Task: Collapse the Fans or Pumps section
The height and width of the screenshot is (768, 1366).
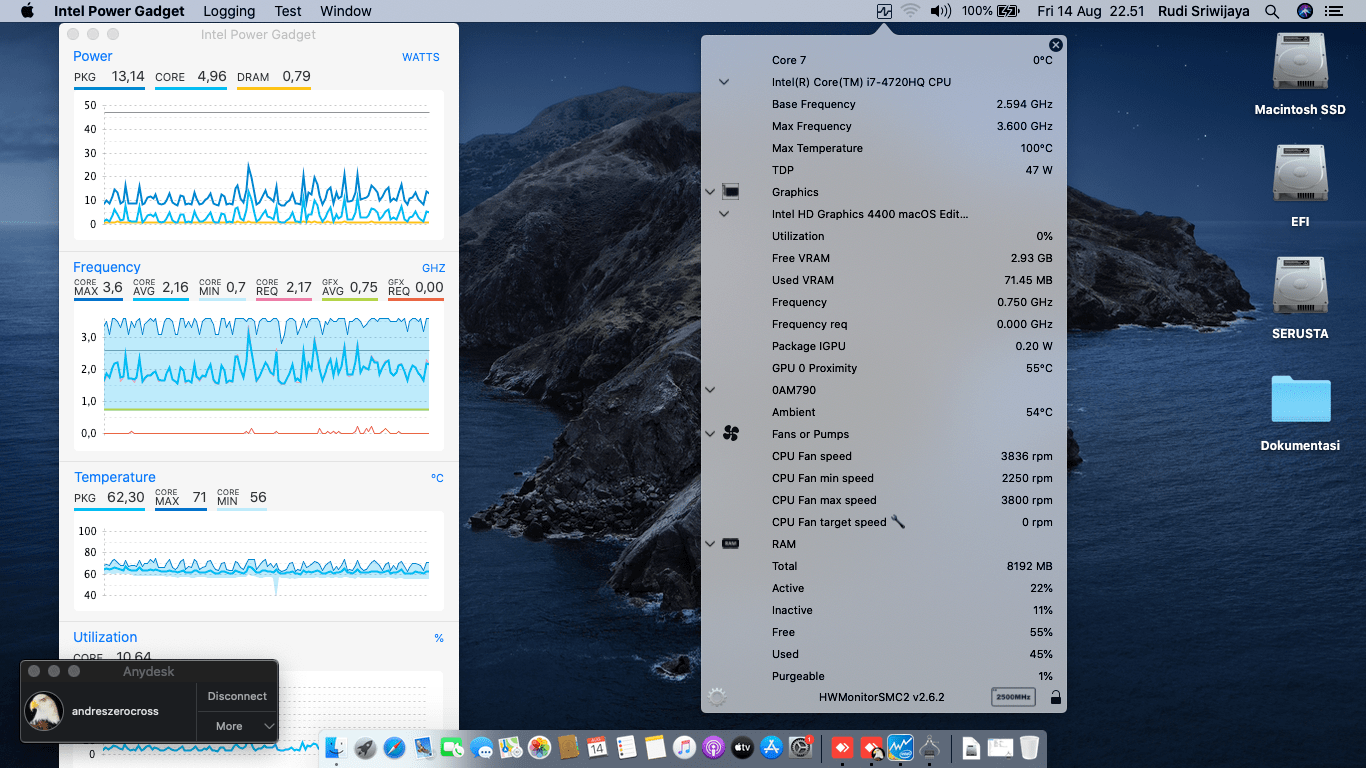Action: 710,434
